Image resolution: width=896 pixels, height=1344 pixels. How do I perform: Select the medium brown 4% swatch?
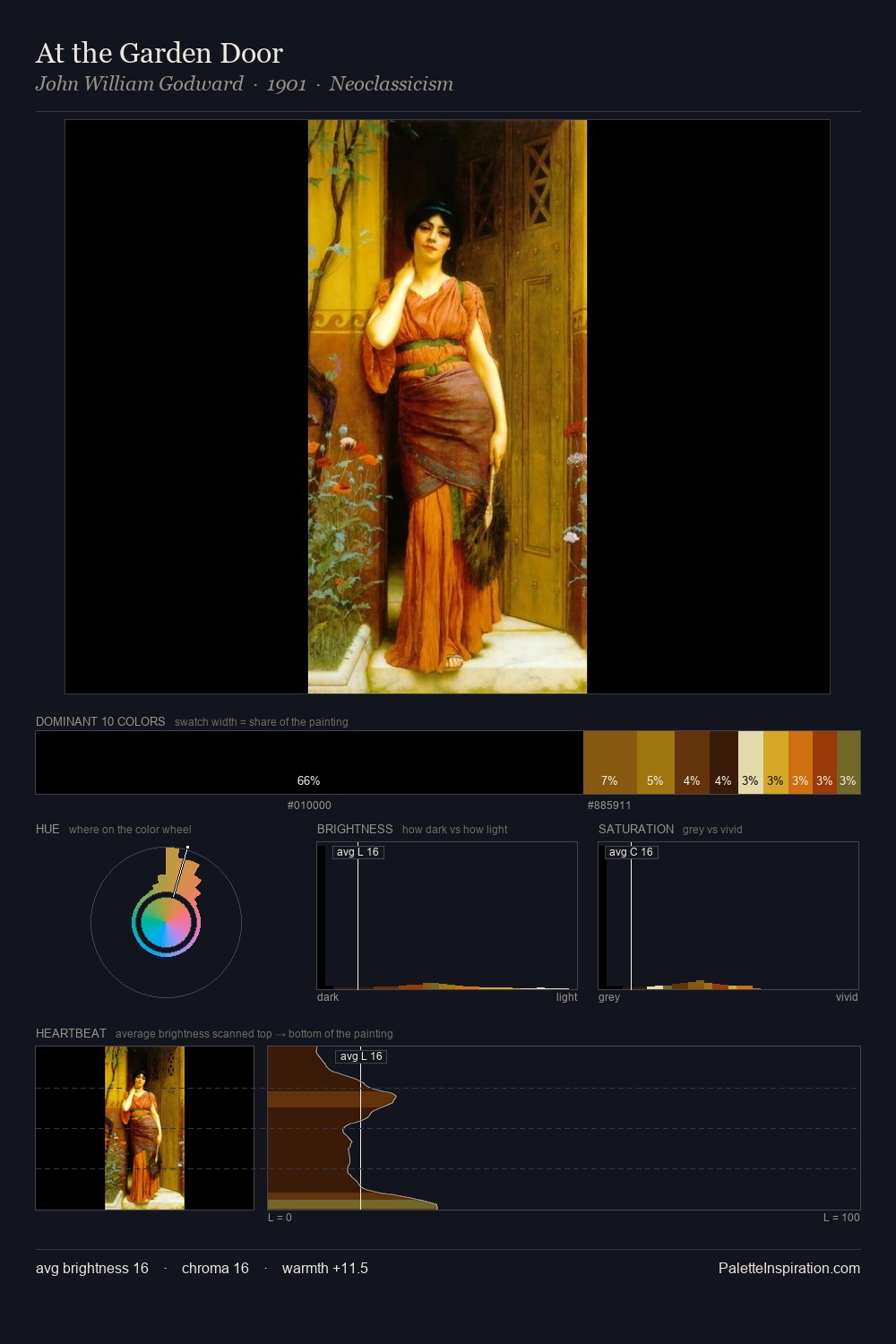(692, 762)
